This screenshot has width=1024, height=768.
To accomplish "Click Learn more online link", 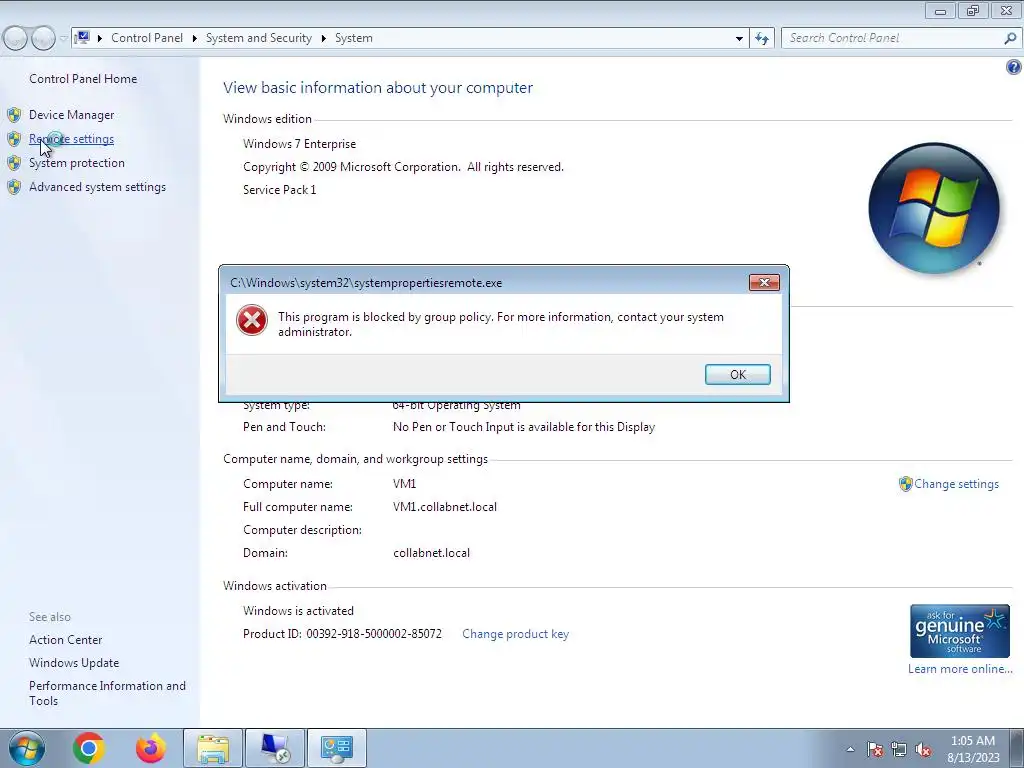I will [960, 669].
